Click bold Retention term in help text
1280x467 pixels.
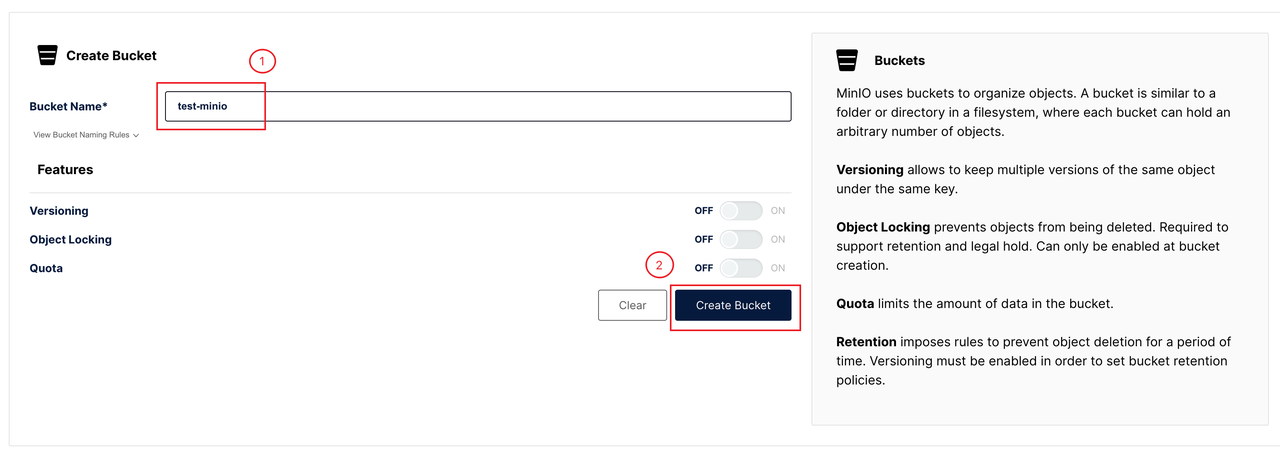(866, 342)
